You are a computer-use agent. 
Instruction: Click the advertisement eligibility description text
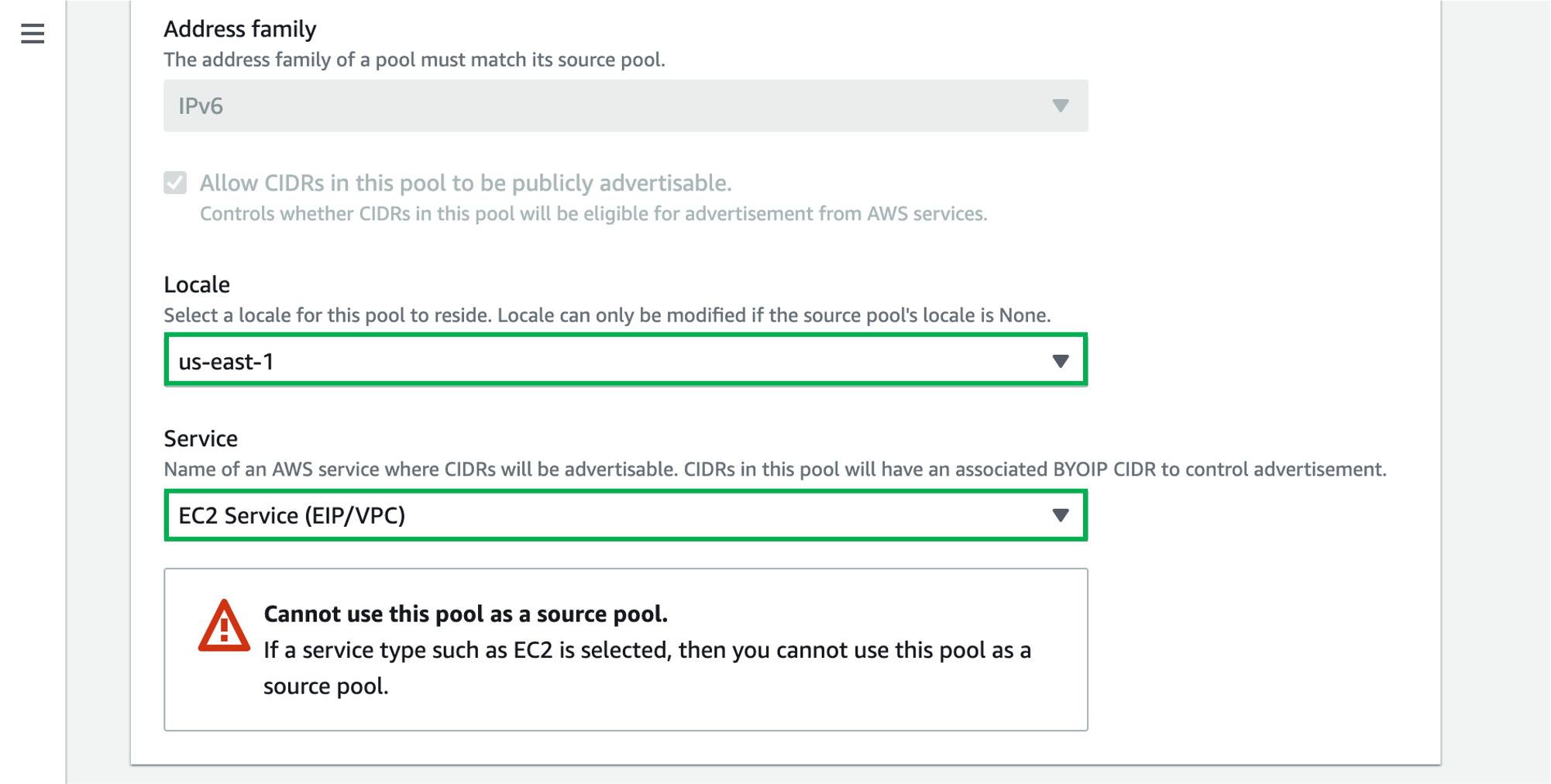pyautogui.click(x=593, y=214)
